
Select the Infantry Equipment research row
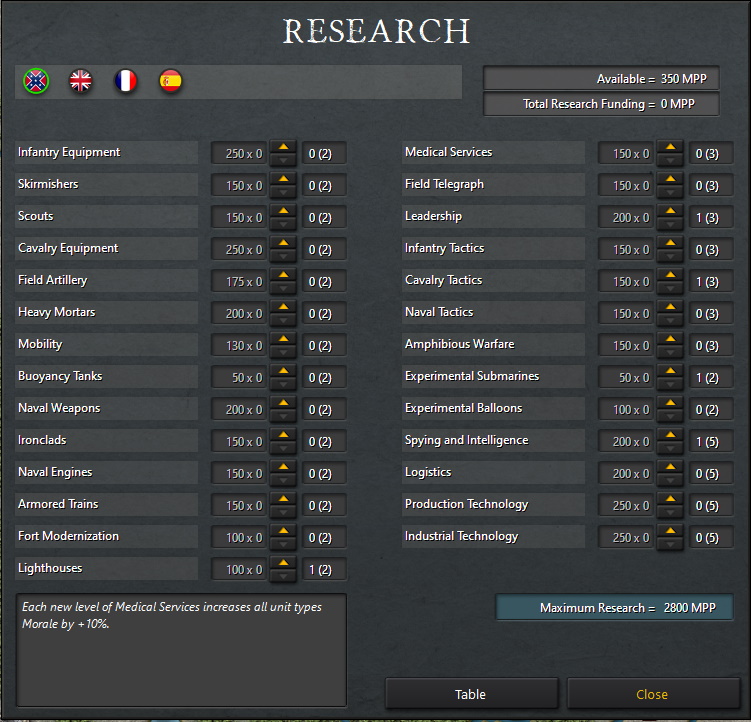coord(106,152)
